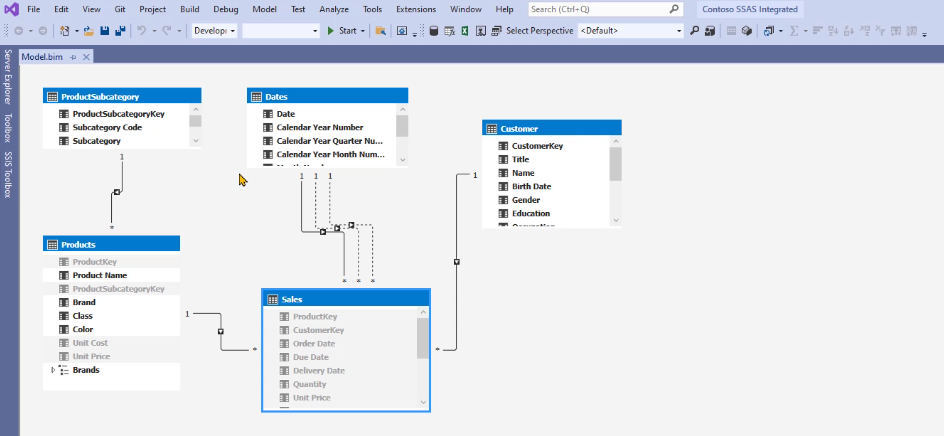Open the Server Explorer side tab
This screenshot has height=436, width=944.
tap(8, 77)
